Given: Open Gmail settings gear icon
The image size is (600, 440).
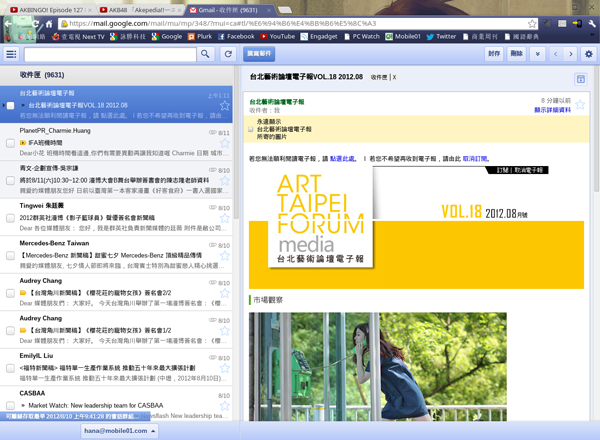Looking at the screenshot, I should click(589, 54).
